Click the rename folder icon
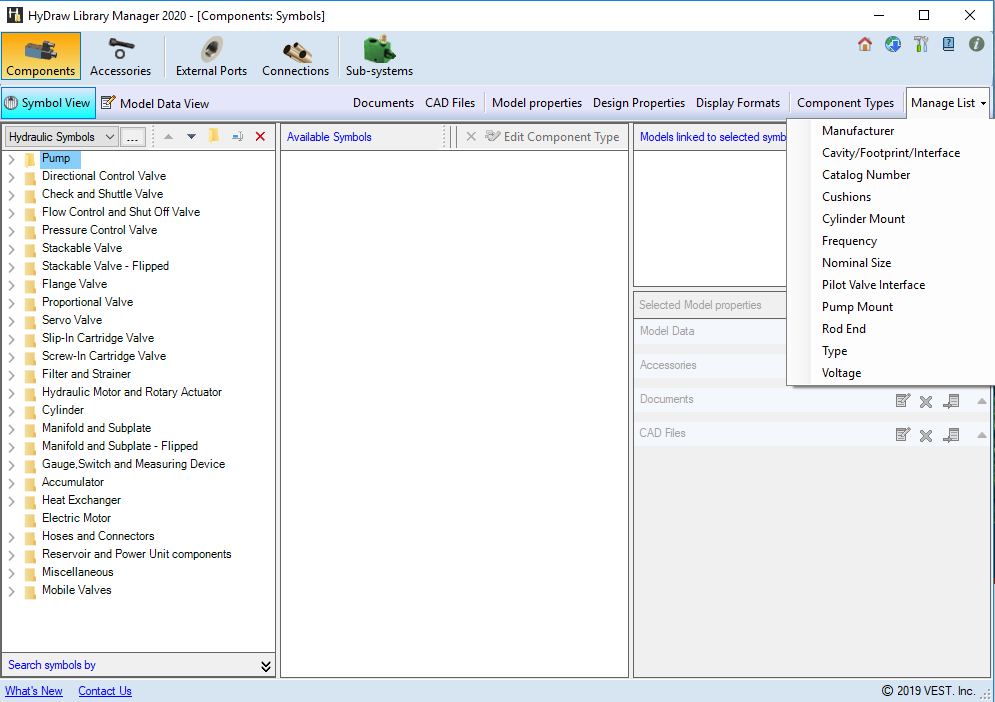 (237, 136)
